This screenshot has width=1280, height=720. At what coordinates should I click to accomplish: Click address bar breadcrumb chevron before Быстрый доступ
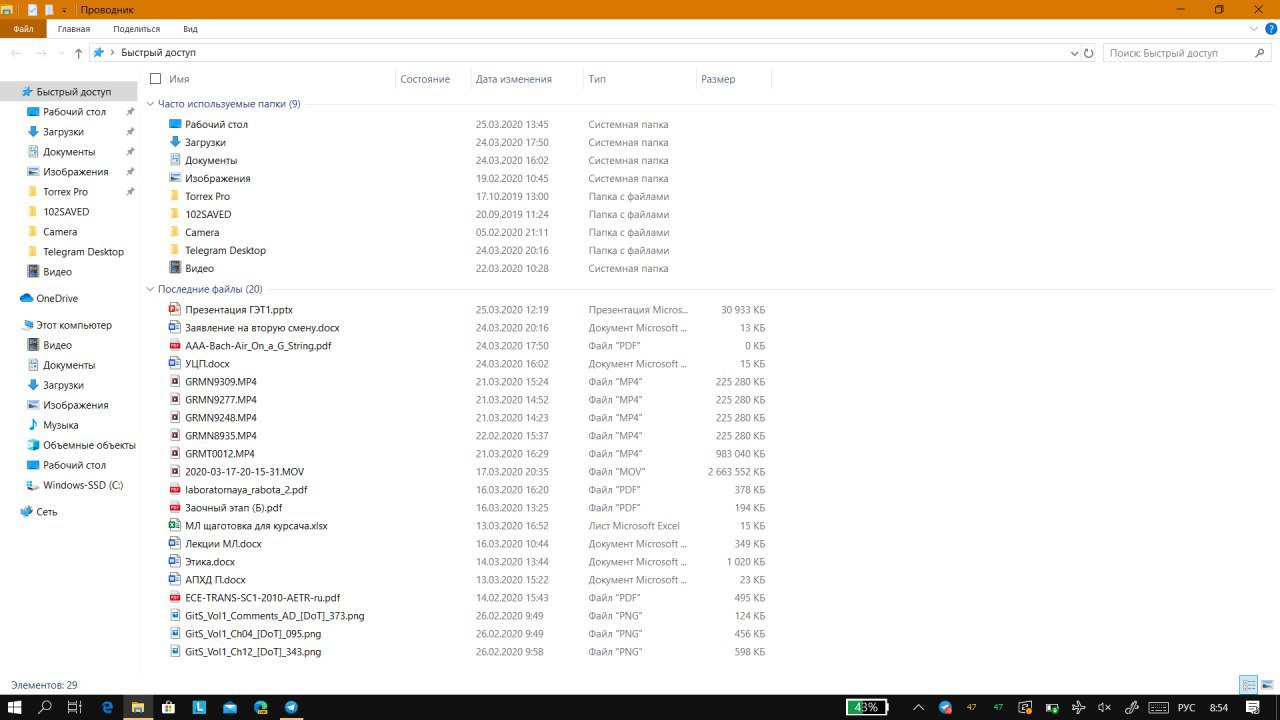112,53
